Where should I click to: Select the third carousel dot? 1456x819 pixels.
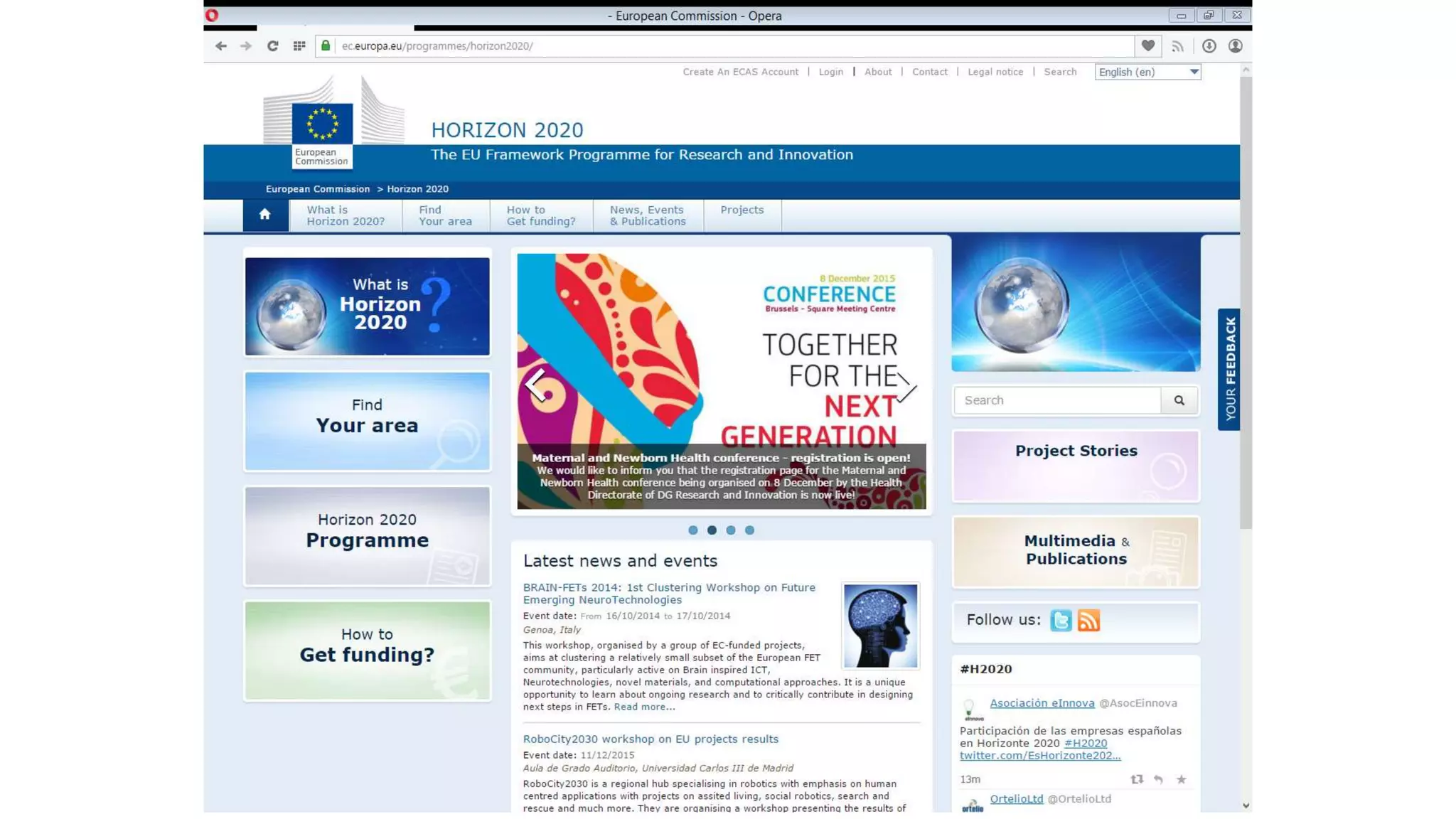click(731, 530)
